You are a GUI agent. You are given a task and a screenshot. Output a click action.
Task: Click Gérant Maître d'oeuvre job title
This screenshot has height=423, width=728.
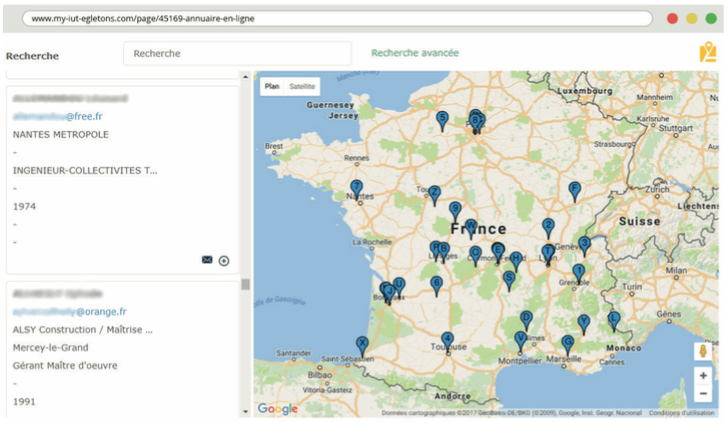click(65, 366)
